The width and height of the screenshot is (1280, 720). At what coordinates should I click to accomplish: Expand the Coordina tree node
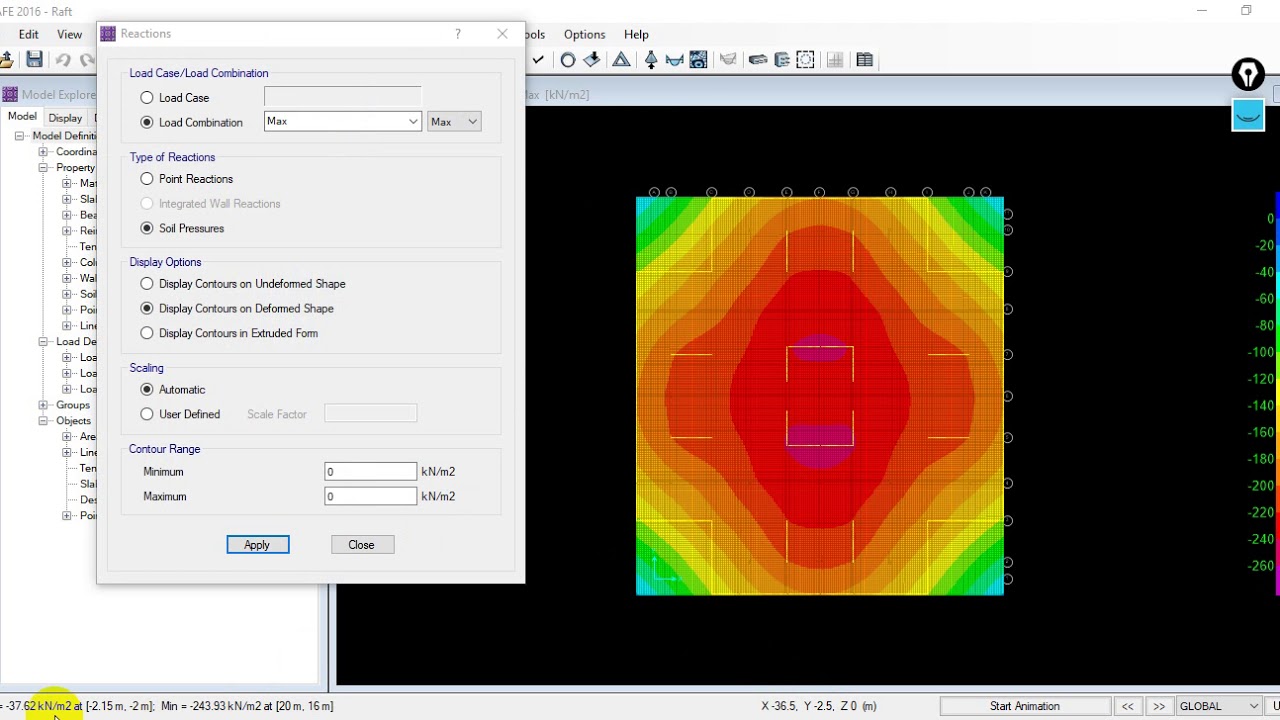(43, 152)
